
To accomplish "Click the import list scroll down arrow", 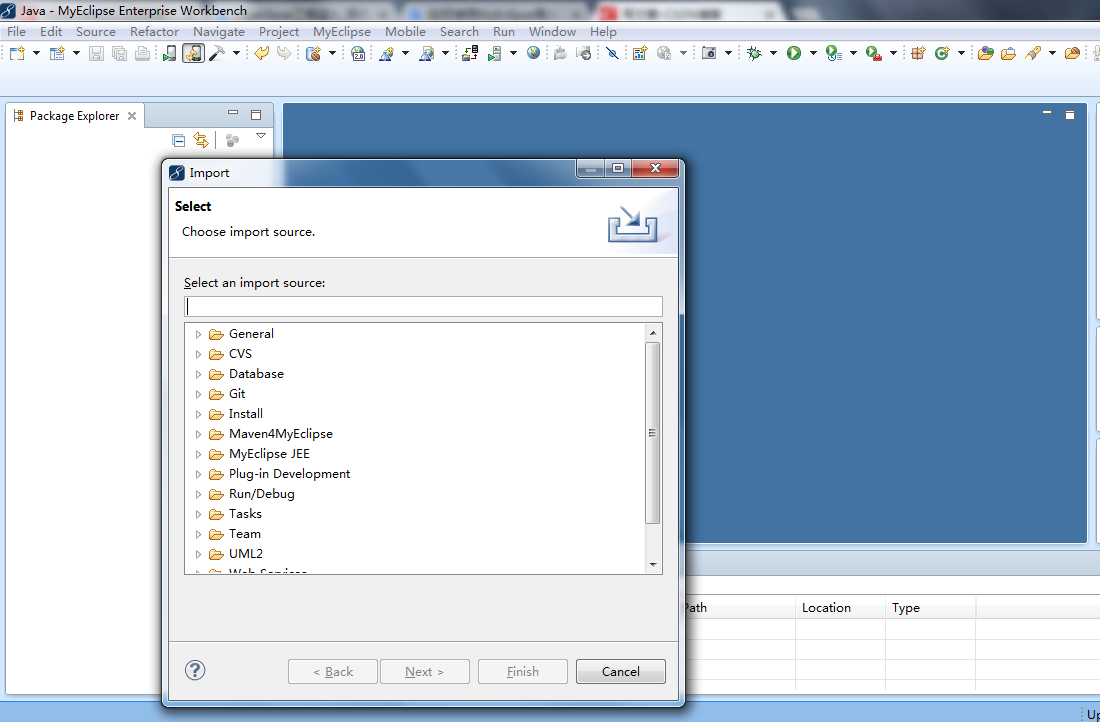I will [x=652, y=564].
